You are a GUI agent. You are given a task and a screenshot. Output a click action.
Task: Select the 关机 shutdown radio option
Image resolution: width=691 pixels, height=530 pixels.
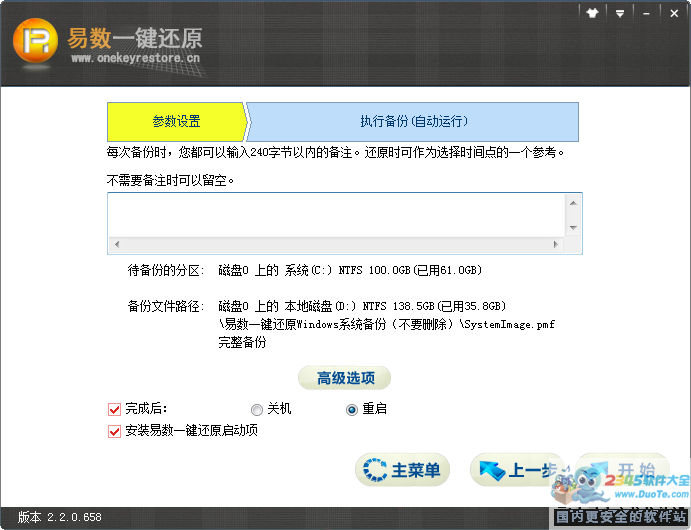258,410
